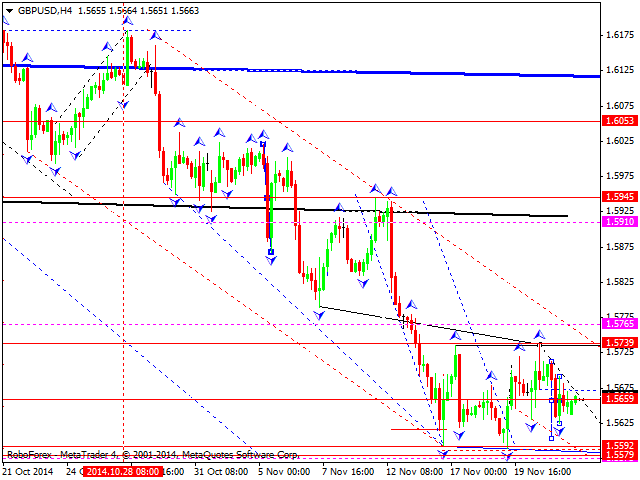Viewport: 640px width, 480px height.
Task: Select the 1.5579 price level tag
Action: tap(620, 455)
